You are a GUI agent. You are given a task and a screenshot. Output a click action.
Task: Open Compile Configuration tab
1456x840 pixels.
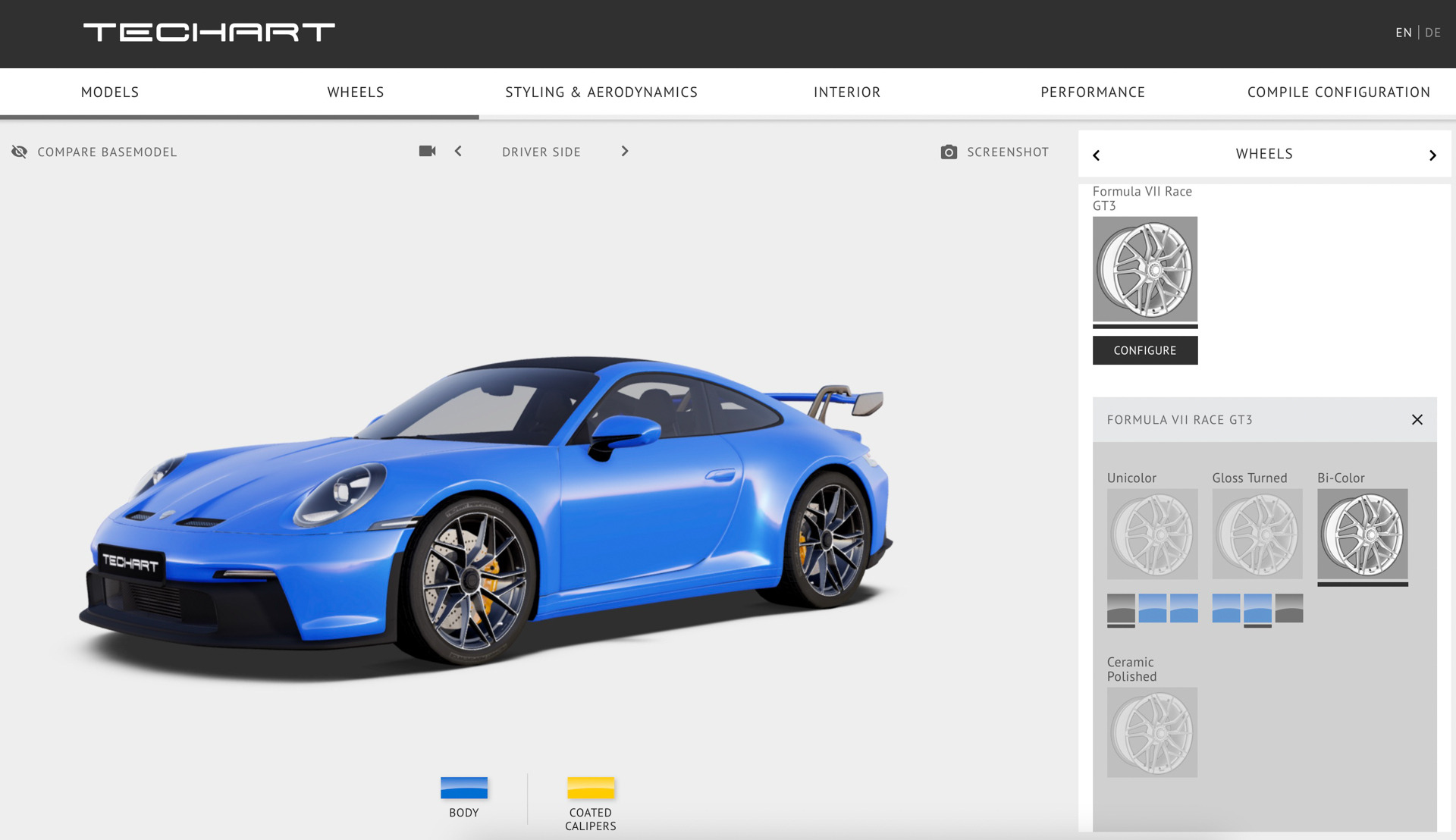point(1338,92)
